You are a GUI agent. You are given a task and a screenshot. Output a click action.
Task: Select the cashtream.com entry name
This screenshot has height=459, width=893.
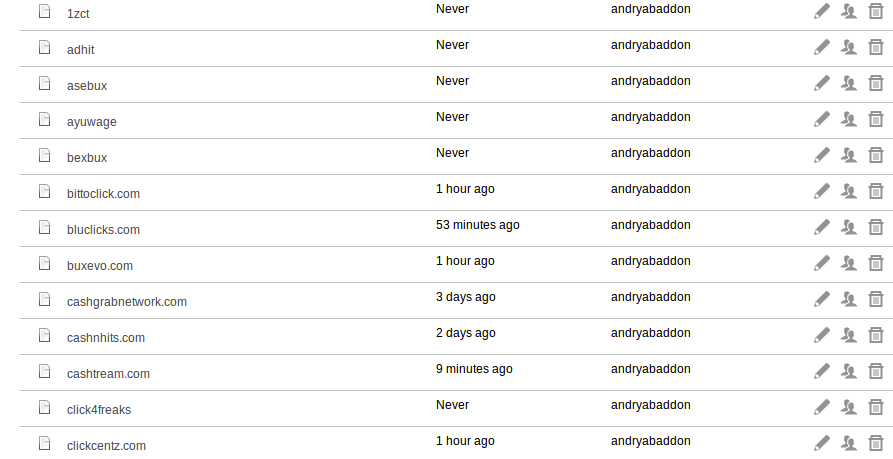[x=108, y=374]
